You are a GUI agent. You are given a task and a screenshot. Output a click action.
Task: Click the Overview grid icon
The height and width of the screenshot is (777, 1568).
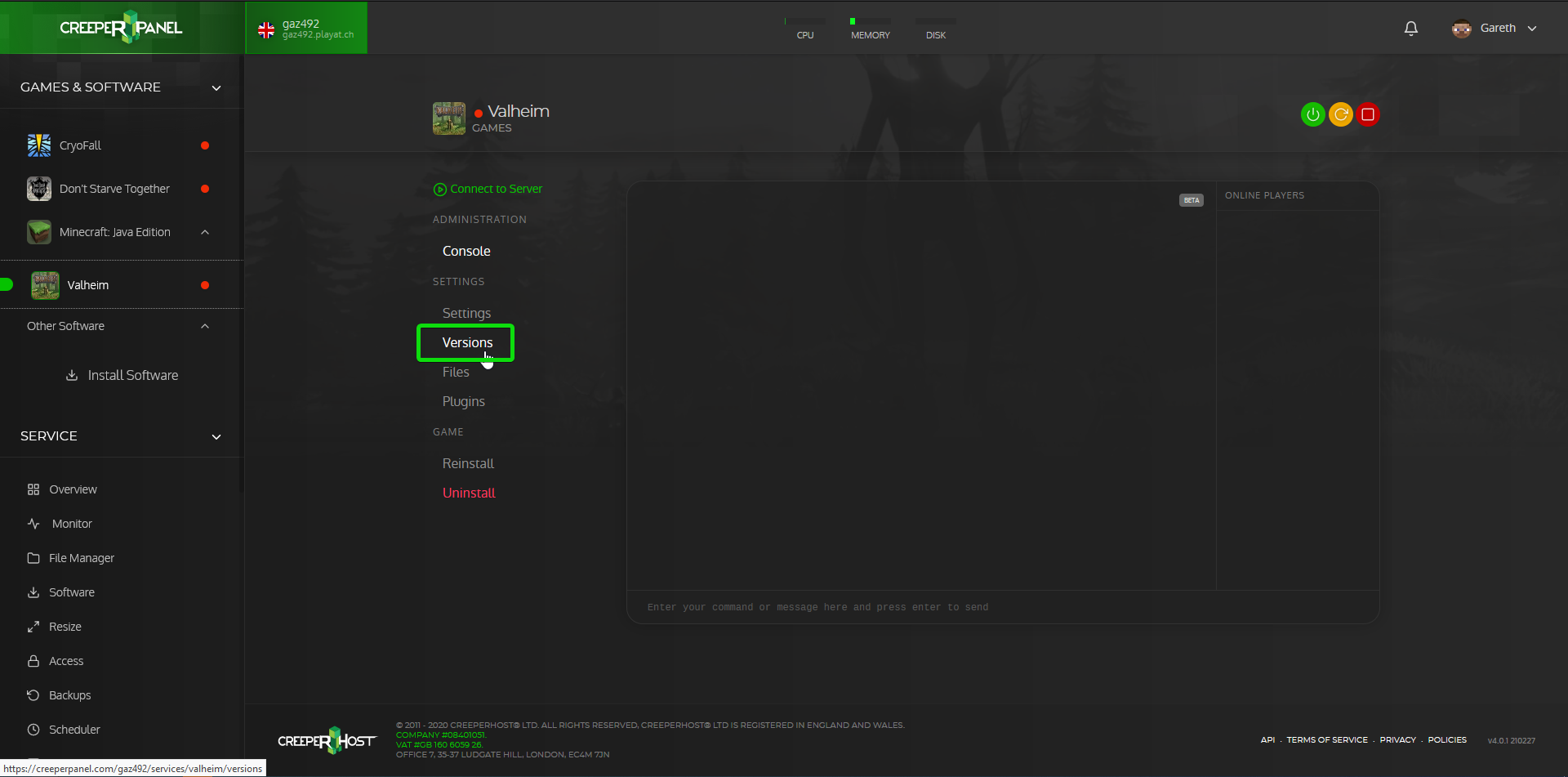33,489
